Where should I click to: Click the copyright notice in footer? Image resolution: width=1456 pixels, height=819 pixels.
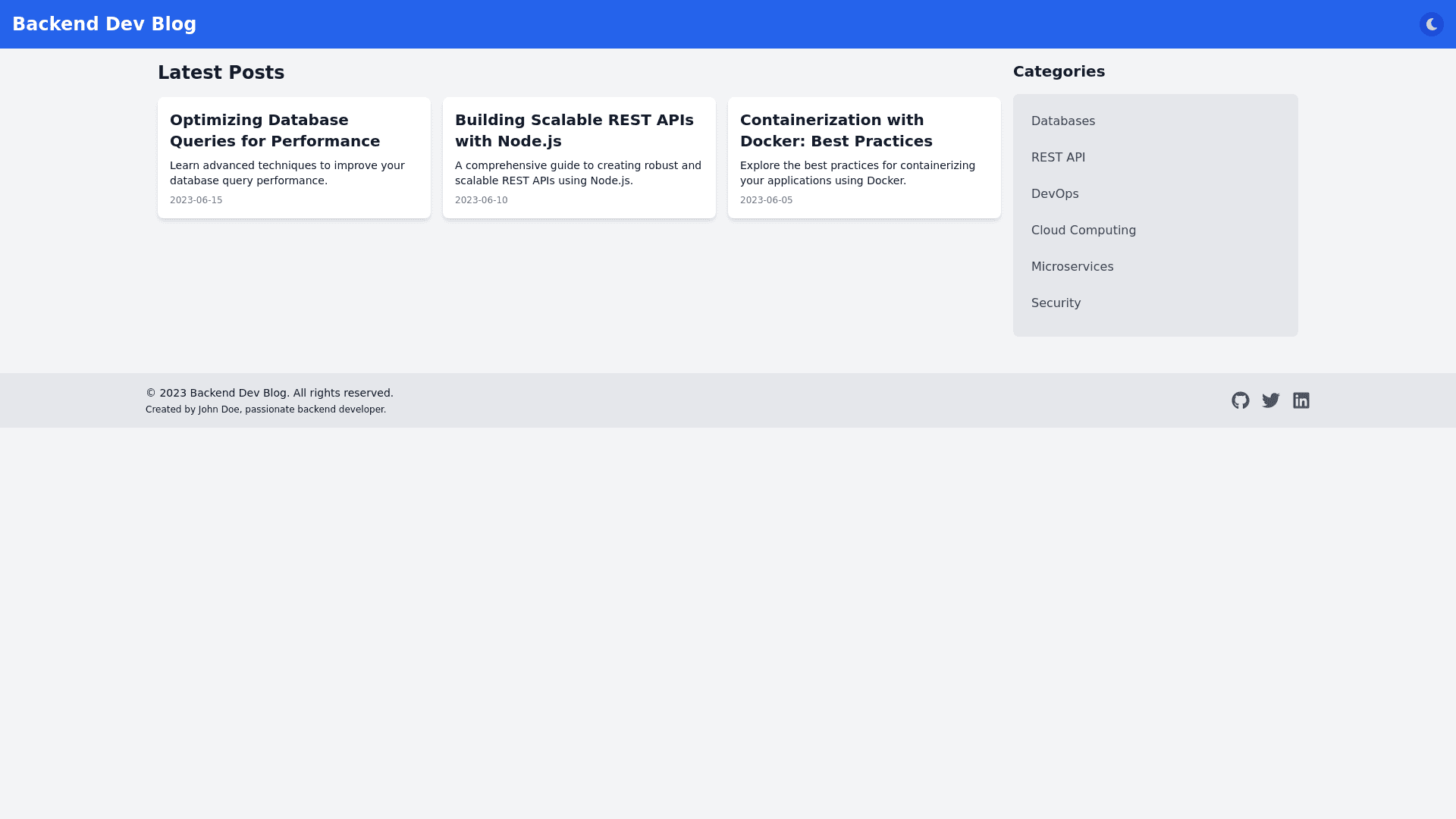coord(269,393)
